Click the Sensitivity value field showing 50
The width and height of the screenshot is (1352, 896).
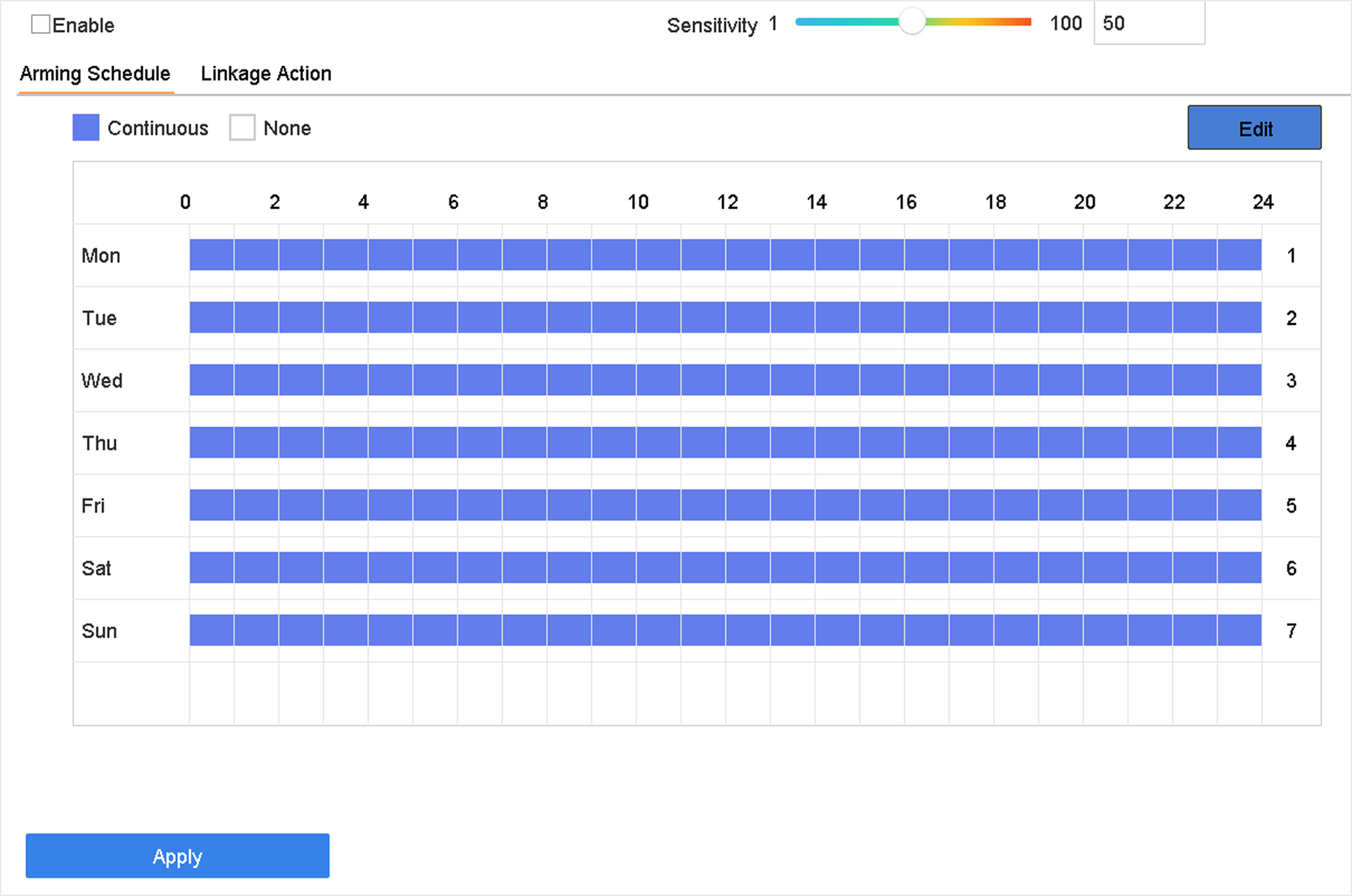tap(1149, 24)
